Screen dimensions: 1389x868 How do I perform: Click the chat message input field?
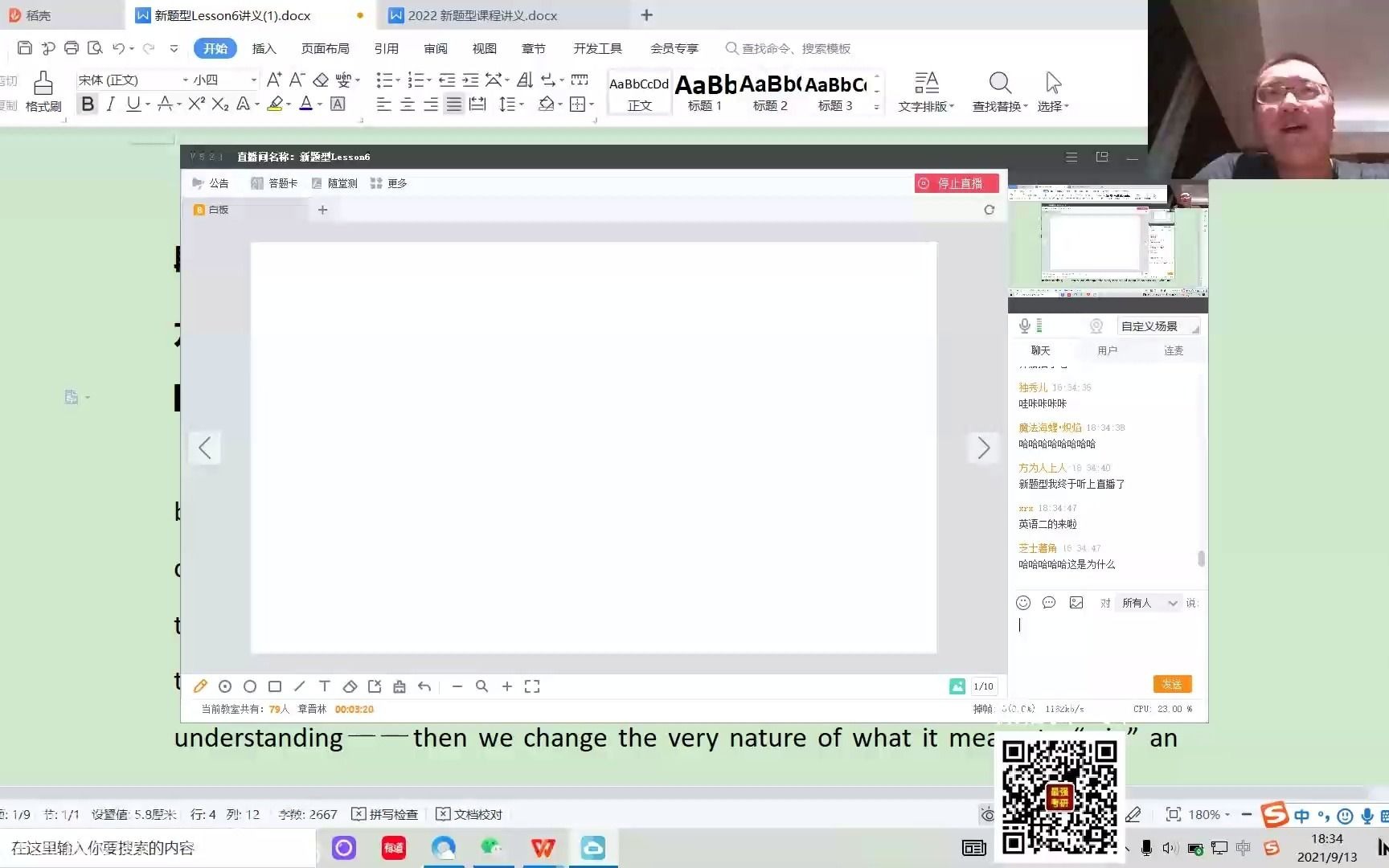(1108, 641)
